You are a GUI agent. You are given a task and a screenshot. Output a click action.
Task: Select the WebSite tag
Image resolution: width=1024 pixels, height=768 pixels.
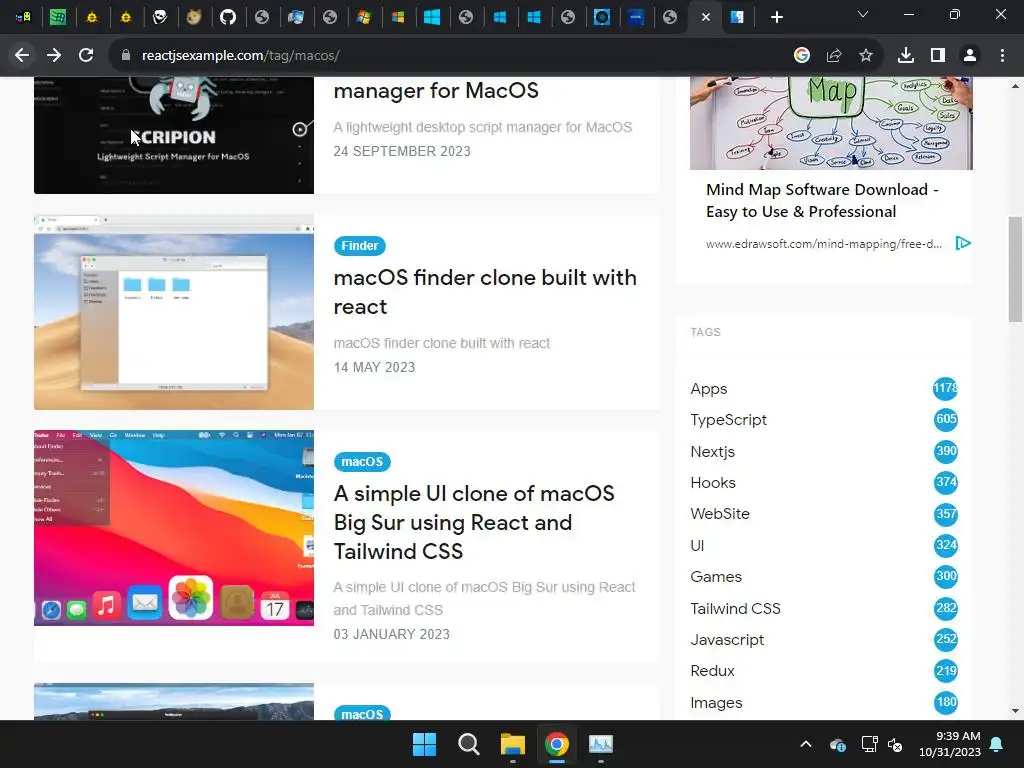[x=720, y=514]
